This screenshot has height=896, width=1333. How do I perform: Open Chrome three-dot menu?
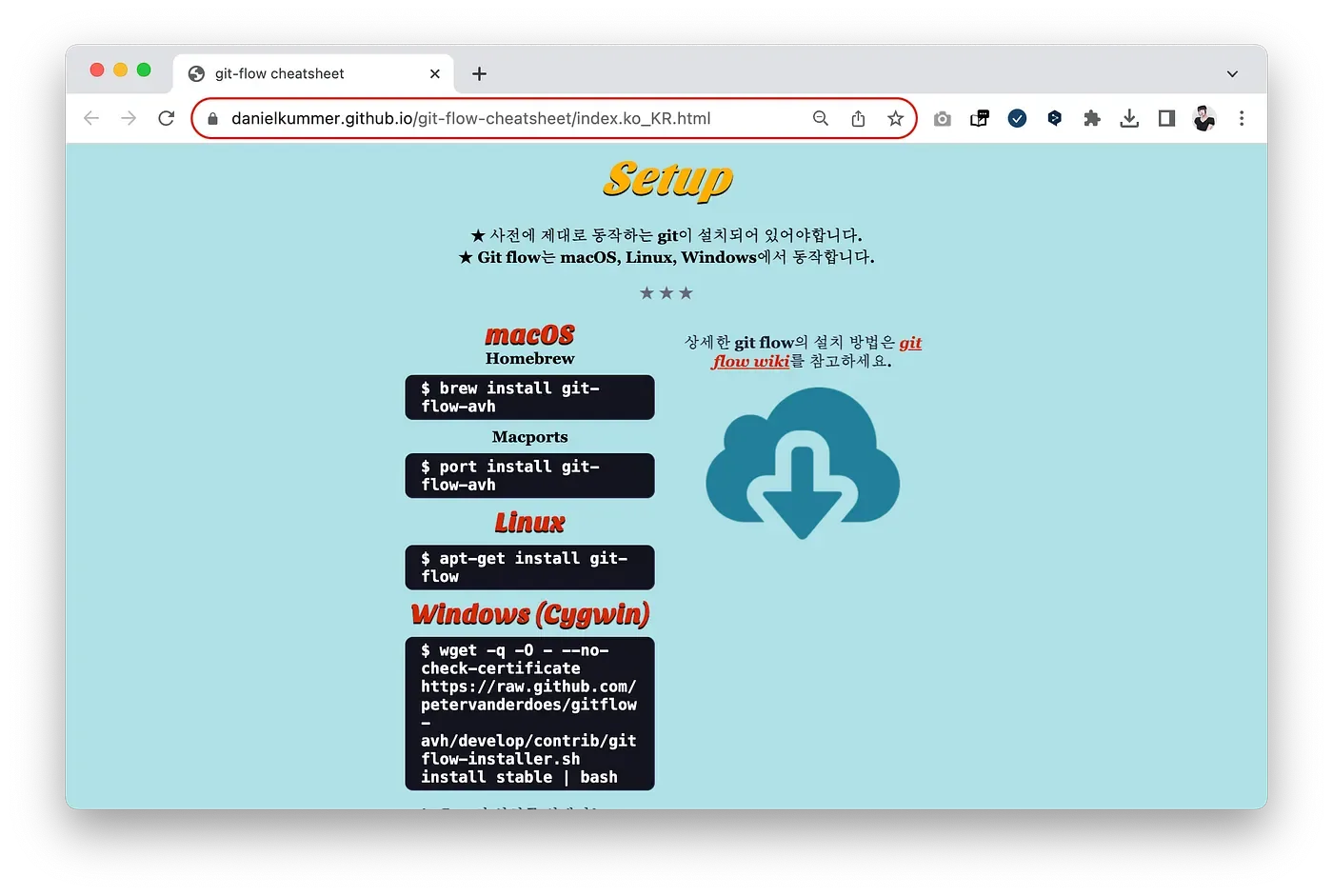pos(1242,118)
